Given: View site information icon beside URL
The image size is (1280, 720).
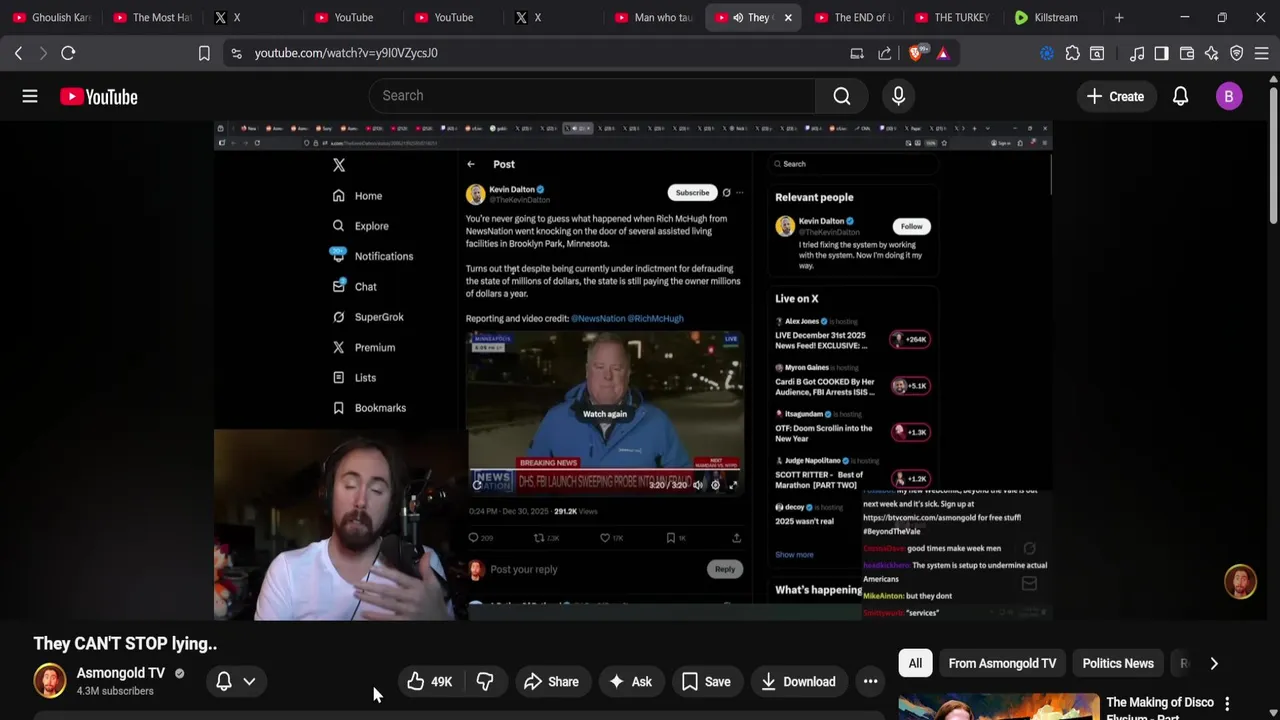Looking at the screenshot, I should 236,53.
